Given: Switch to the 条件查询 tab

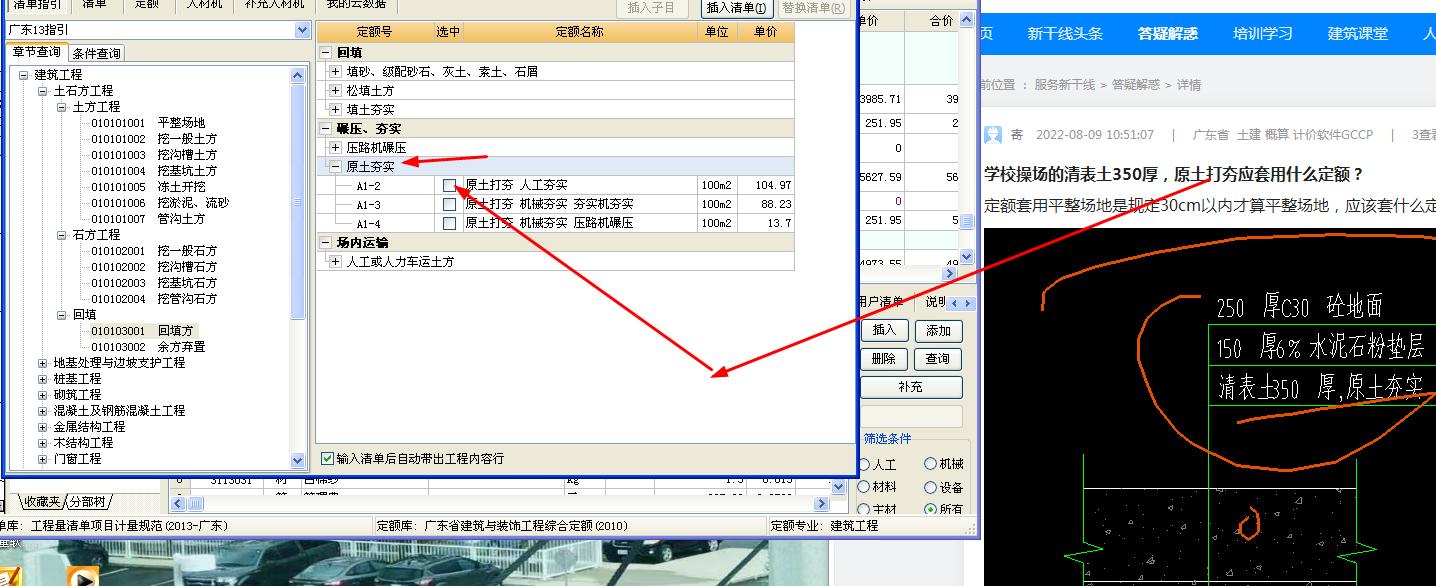Looking at the screenshot, I should (x=96, y=54).
